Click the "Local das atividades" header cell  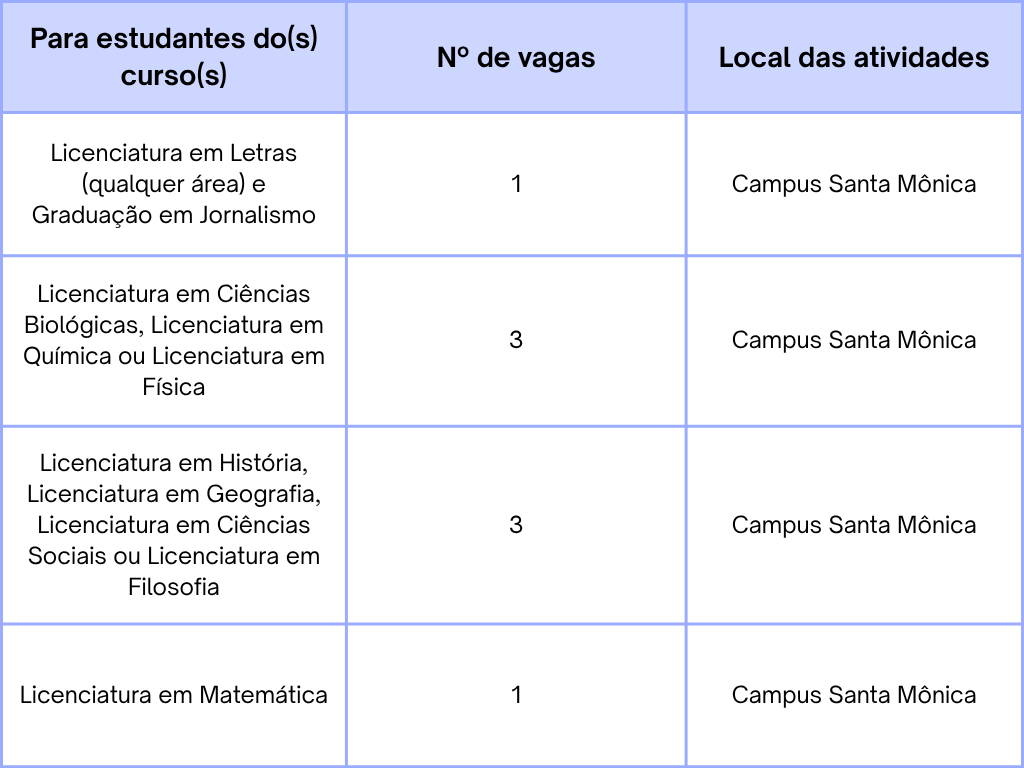tap(854, 57)
